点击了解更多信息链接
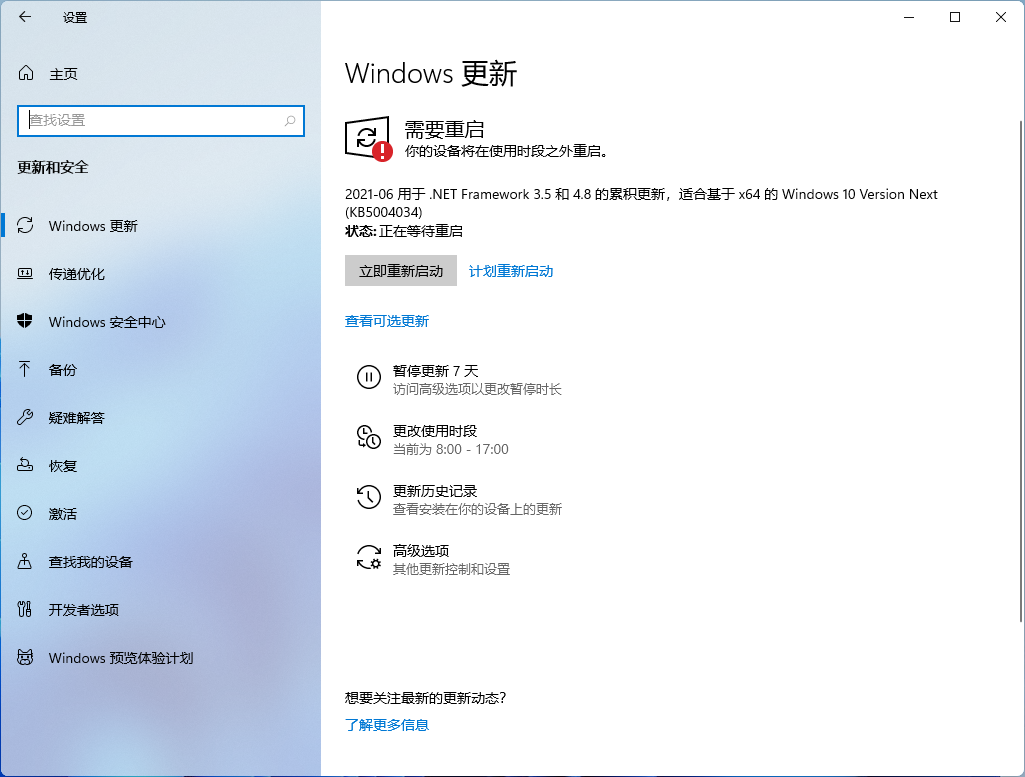Viewport: 1025px width, 777px height. [387, 725]
